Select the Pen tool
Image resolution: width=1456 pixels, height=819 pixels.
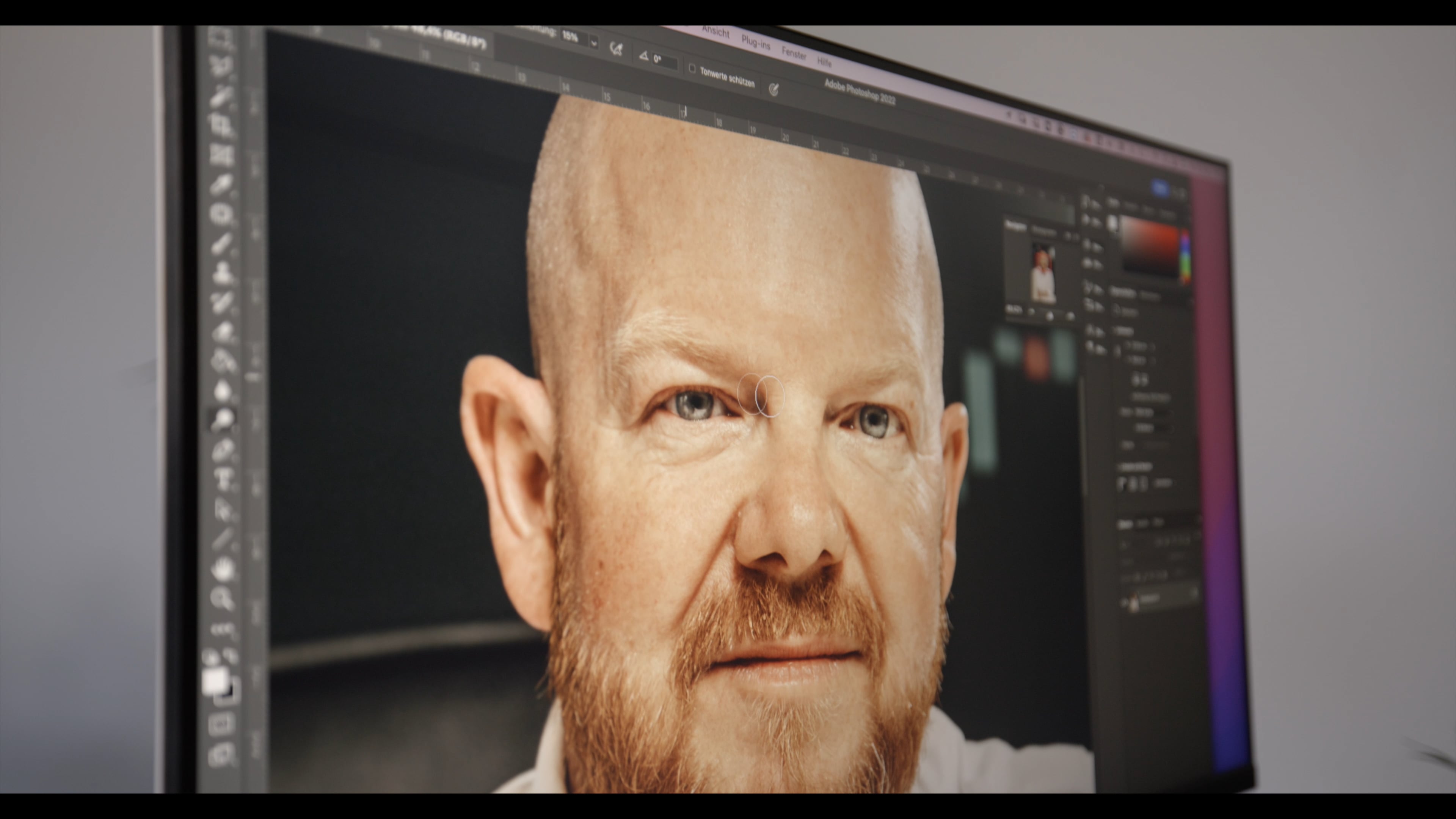pos(224,450)
